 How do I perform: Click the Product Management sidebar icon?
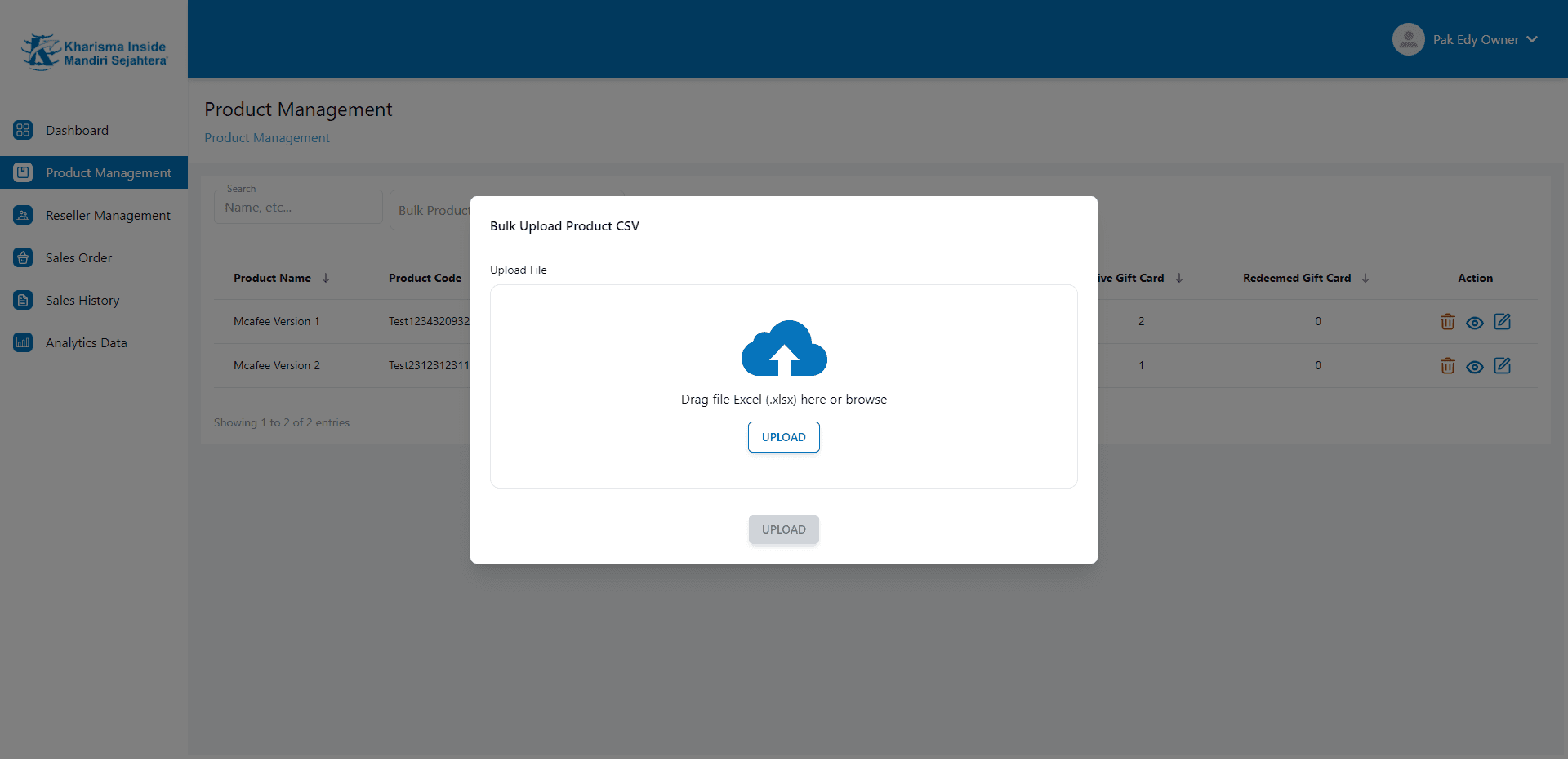point(23,172)
